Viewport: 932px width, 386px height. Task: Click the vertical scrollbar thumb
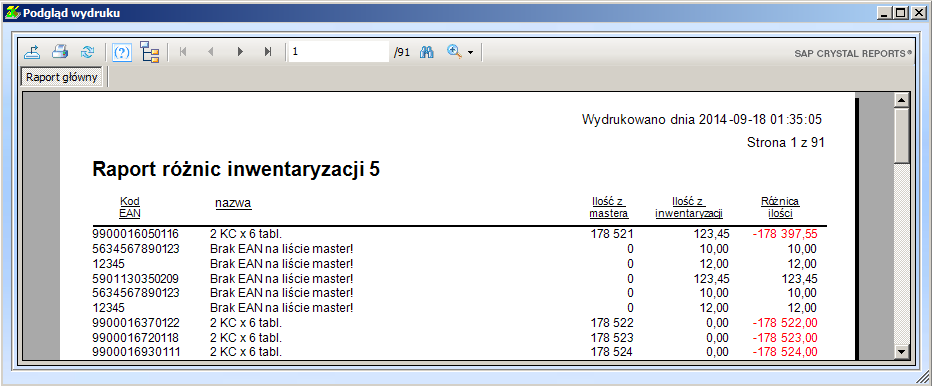(x=902, y=136)
